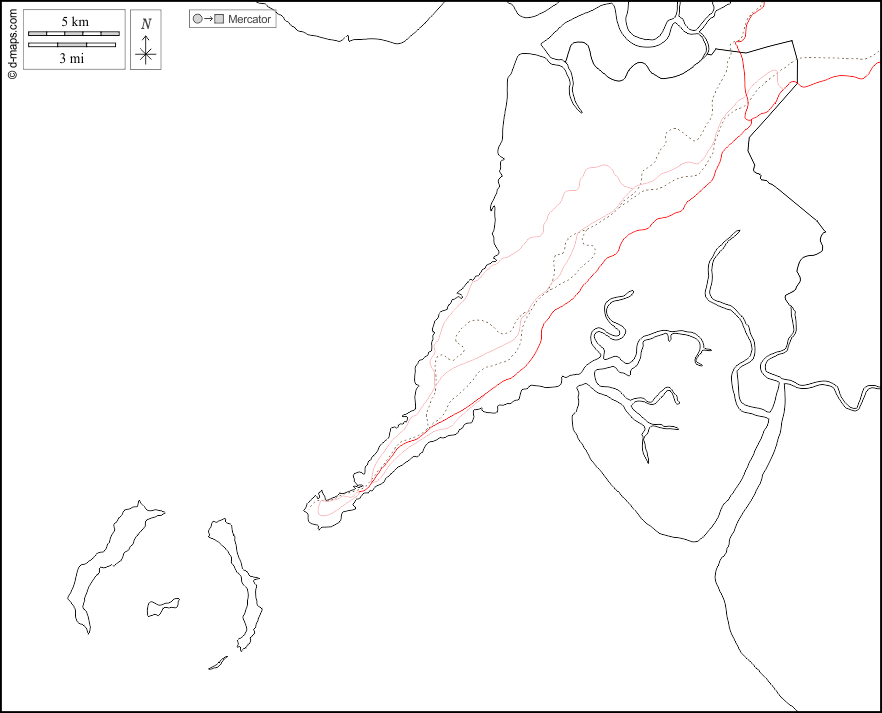Click the letter N above compass
This screenshot has width=882, height=713.
[146, 24]
